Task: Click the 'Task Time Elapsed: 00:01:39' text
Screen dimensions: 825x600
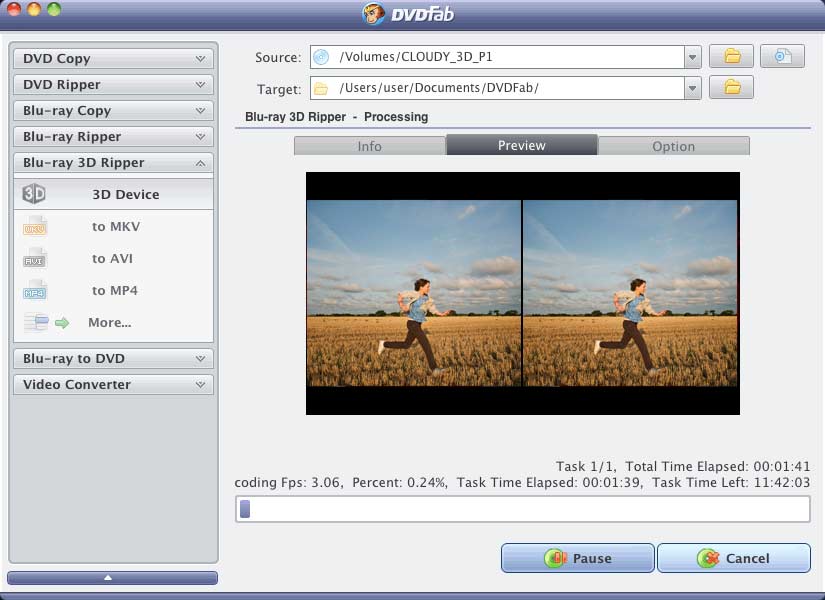Action: [x=550, y=482]
